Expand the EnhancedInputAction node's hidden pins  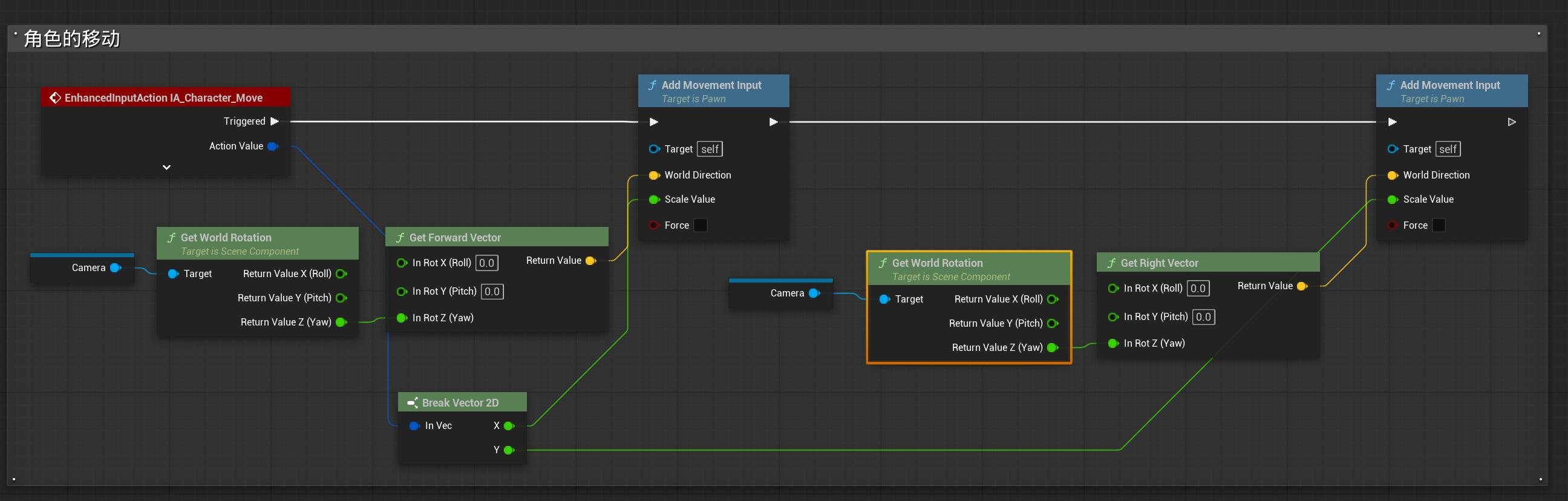tap(166, 168)
